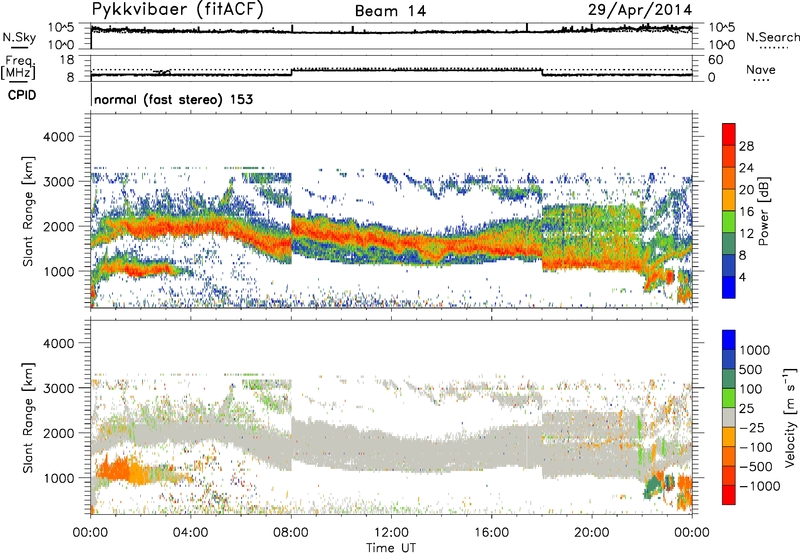The height and width of the screenshot is (554, 800).
Task: Click the "28" power colorbar tick label
Action: click(x=746, y=146)
